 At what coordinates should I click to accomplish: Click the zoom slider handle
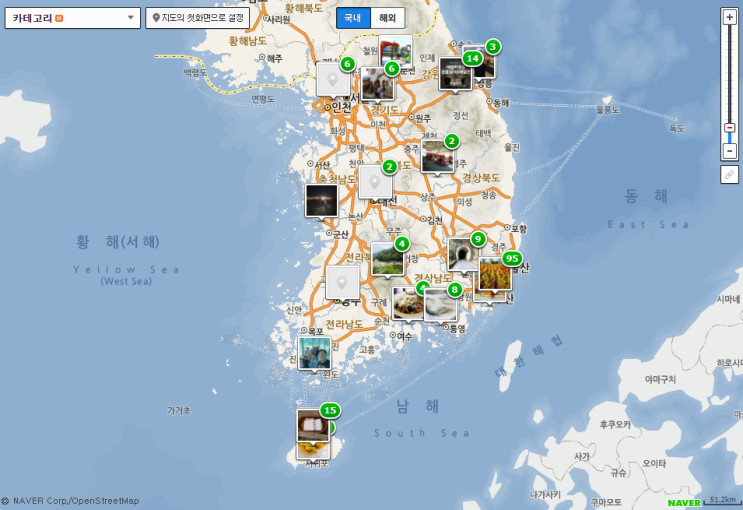[729, 128]
